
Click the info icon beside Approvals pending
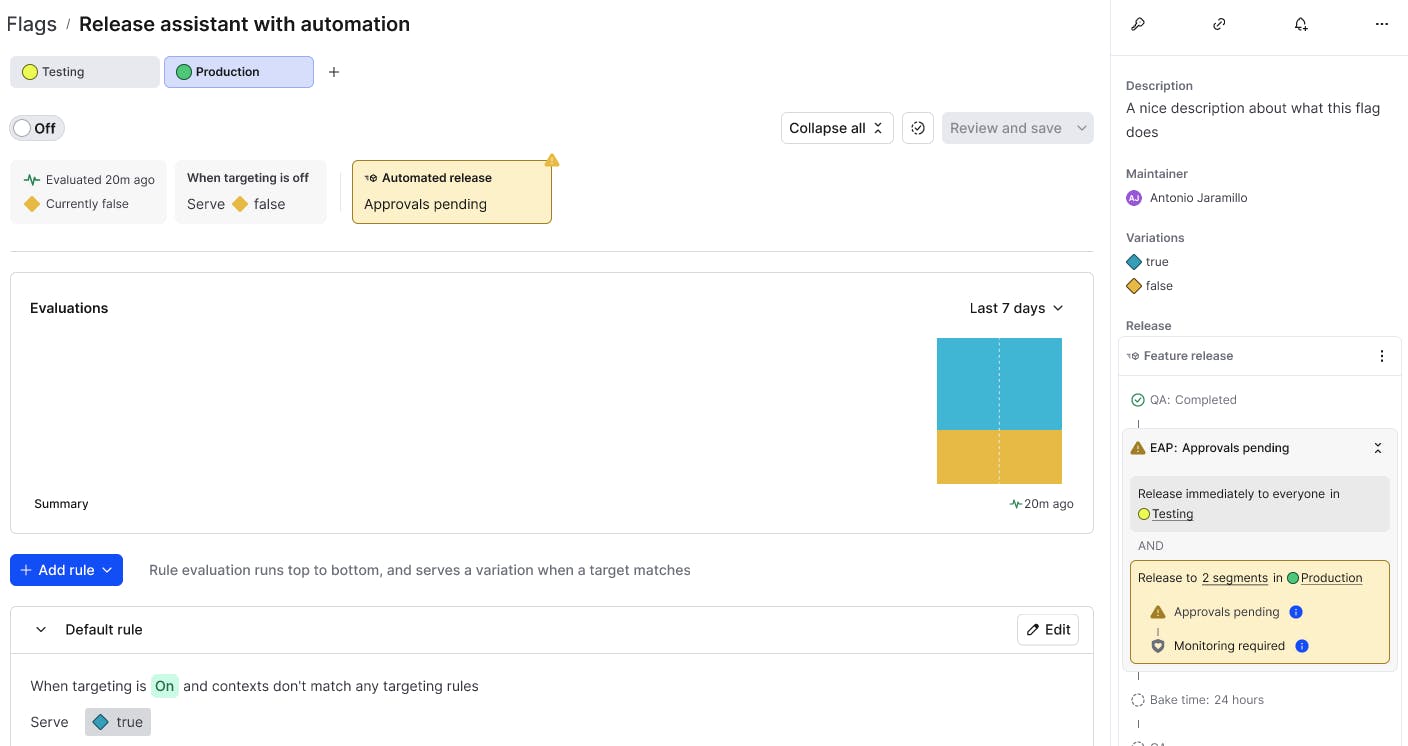tap(1296, 612)
